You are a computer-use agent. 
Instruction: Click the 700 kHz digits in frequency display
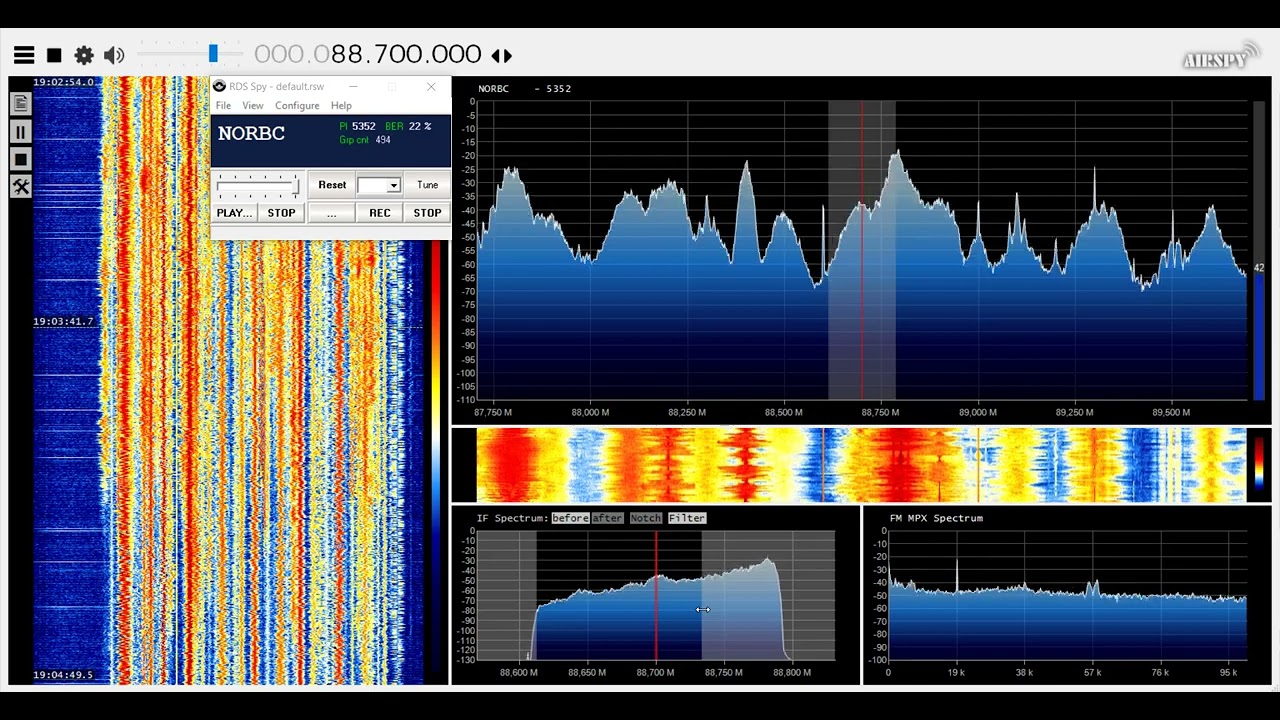tap(397, 54)
